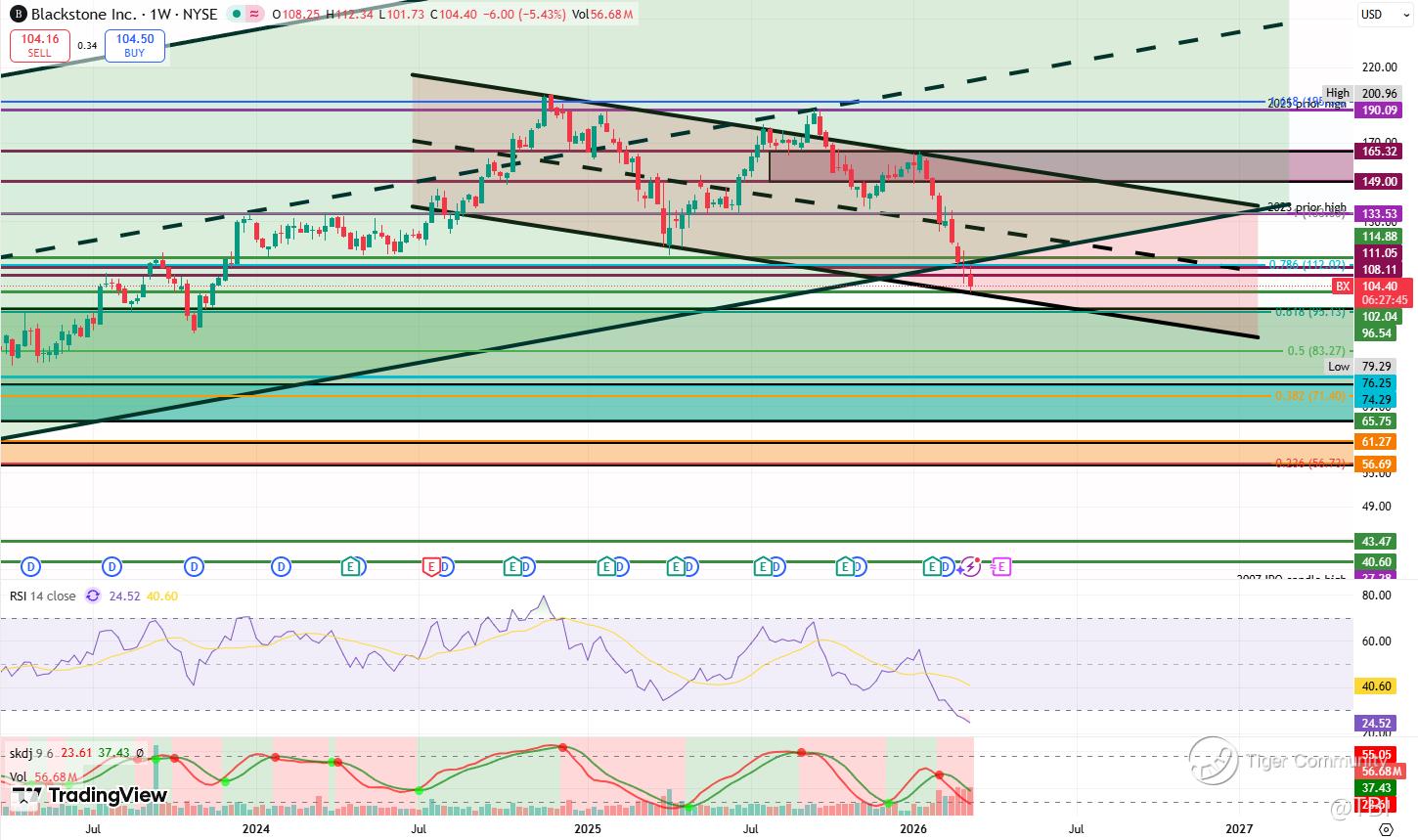The image size is (1418, 840).
Task: Click the RSI 14 close indicator label
Action: click(43, 596)
